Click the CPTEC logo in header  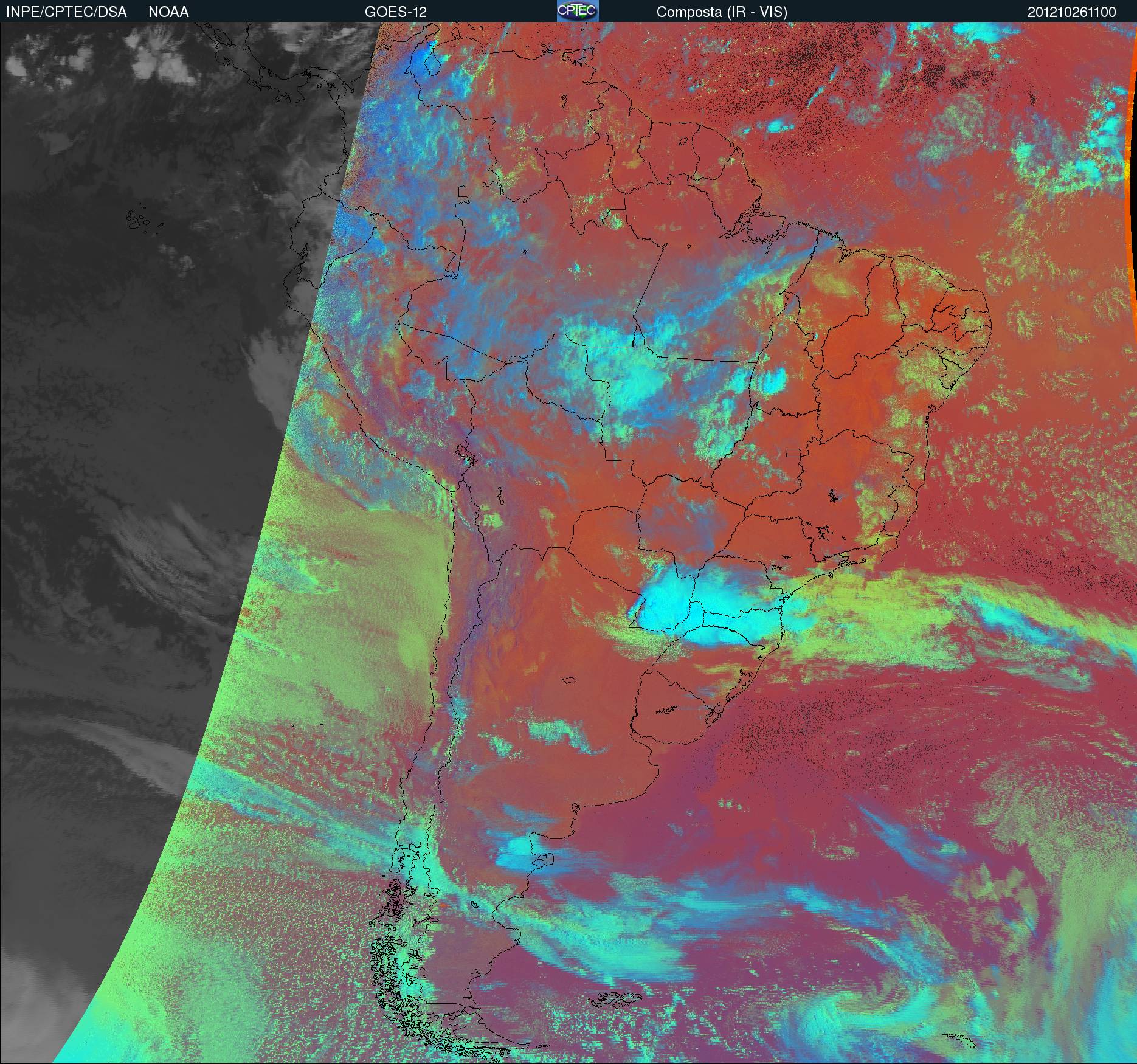point(578,11)
